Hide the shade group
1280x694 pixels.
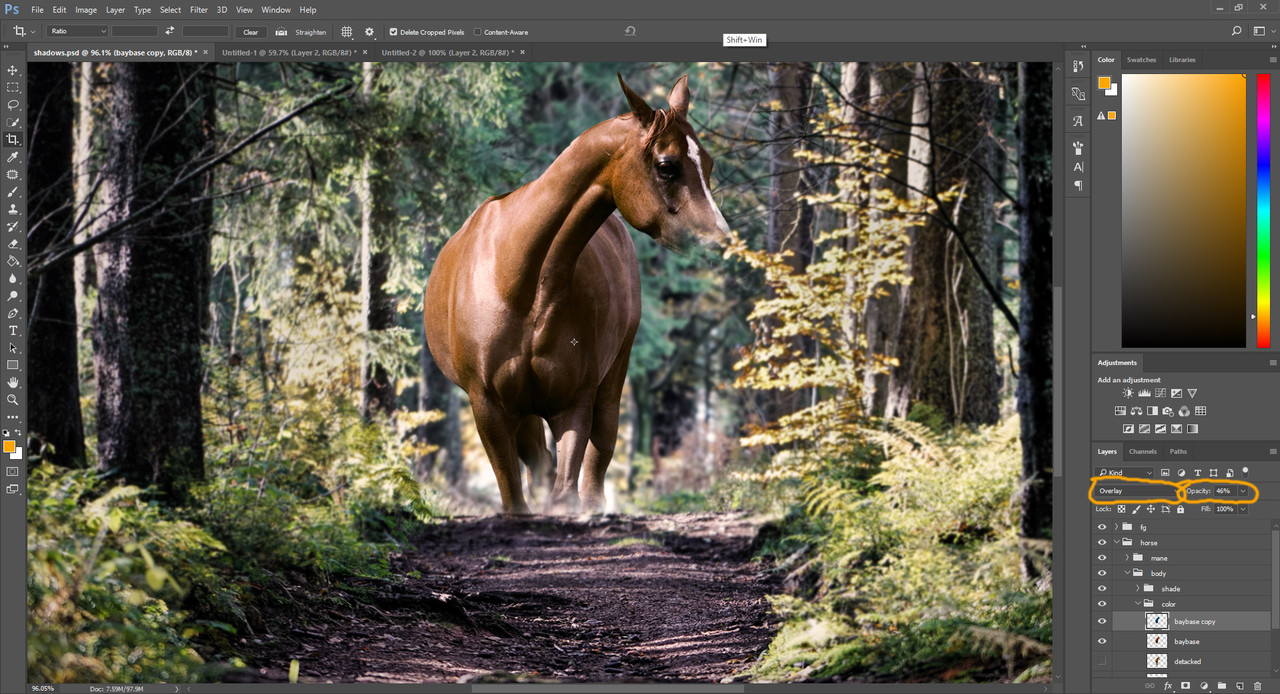pyautogui.click(x=1102, y=589)
